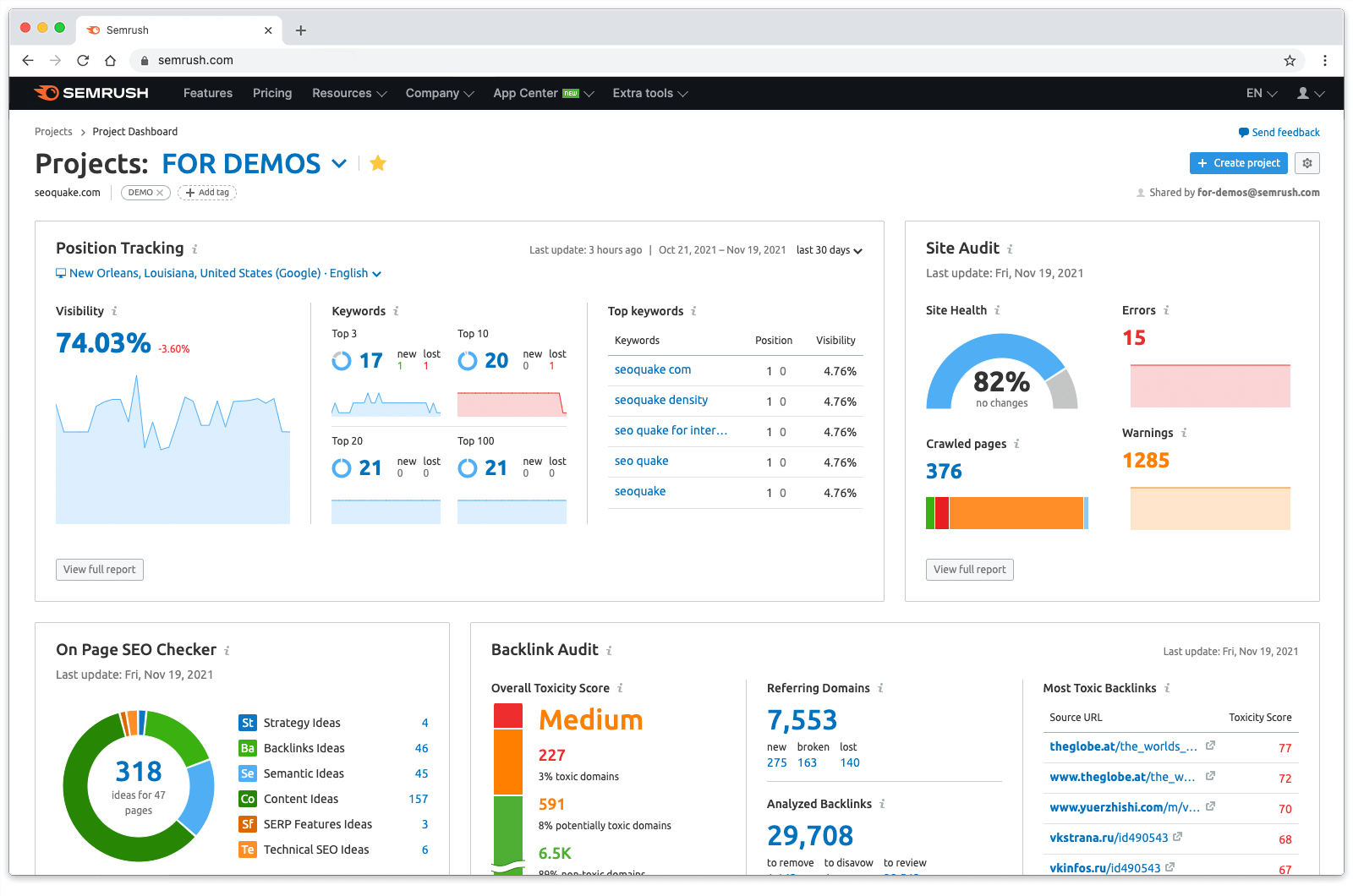Open external link for theglobe.at/the_worlds backlink
Image resolution: width=1353 pixels, height=896 pixels.
pos(1210,746)
